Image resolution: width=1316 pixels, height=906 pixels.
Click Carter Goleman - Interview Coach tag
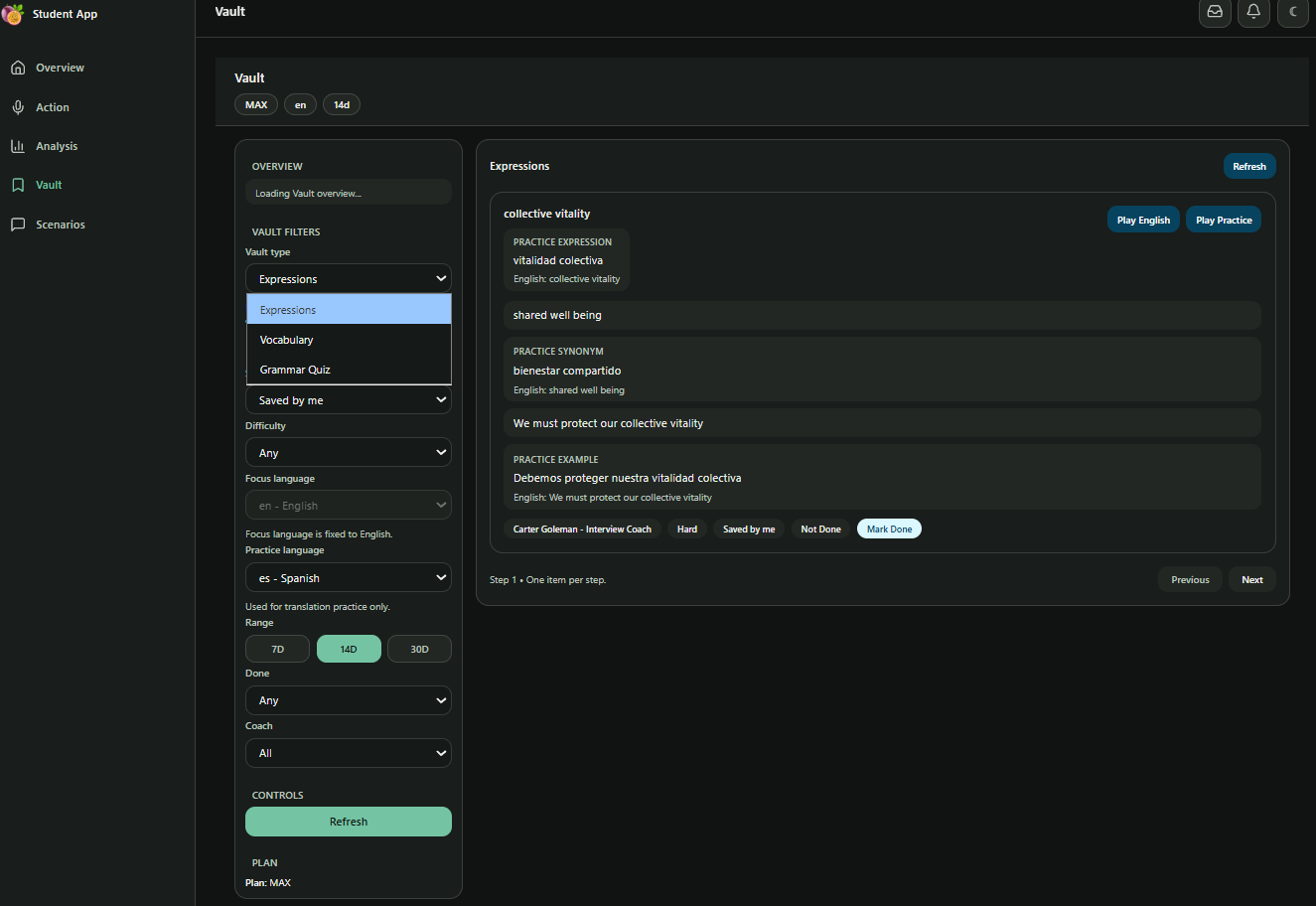(x=582, y=529)
